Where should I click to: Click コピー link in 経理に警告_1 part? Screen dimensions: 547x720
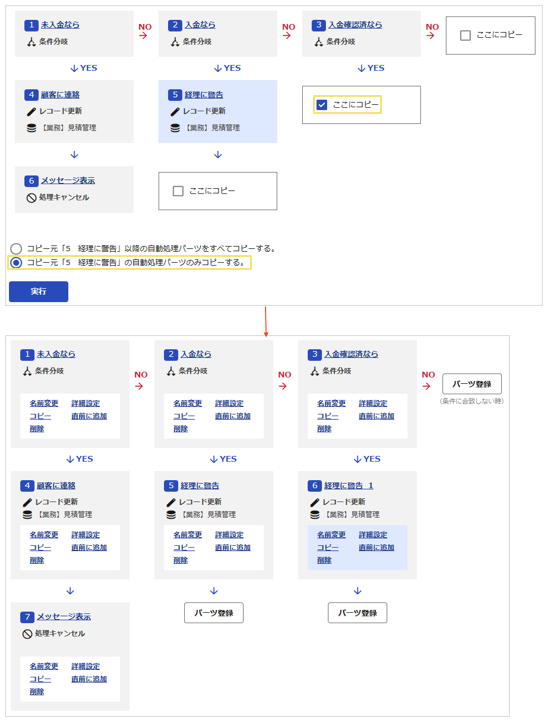click(327, 547)
